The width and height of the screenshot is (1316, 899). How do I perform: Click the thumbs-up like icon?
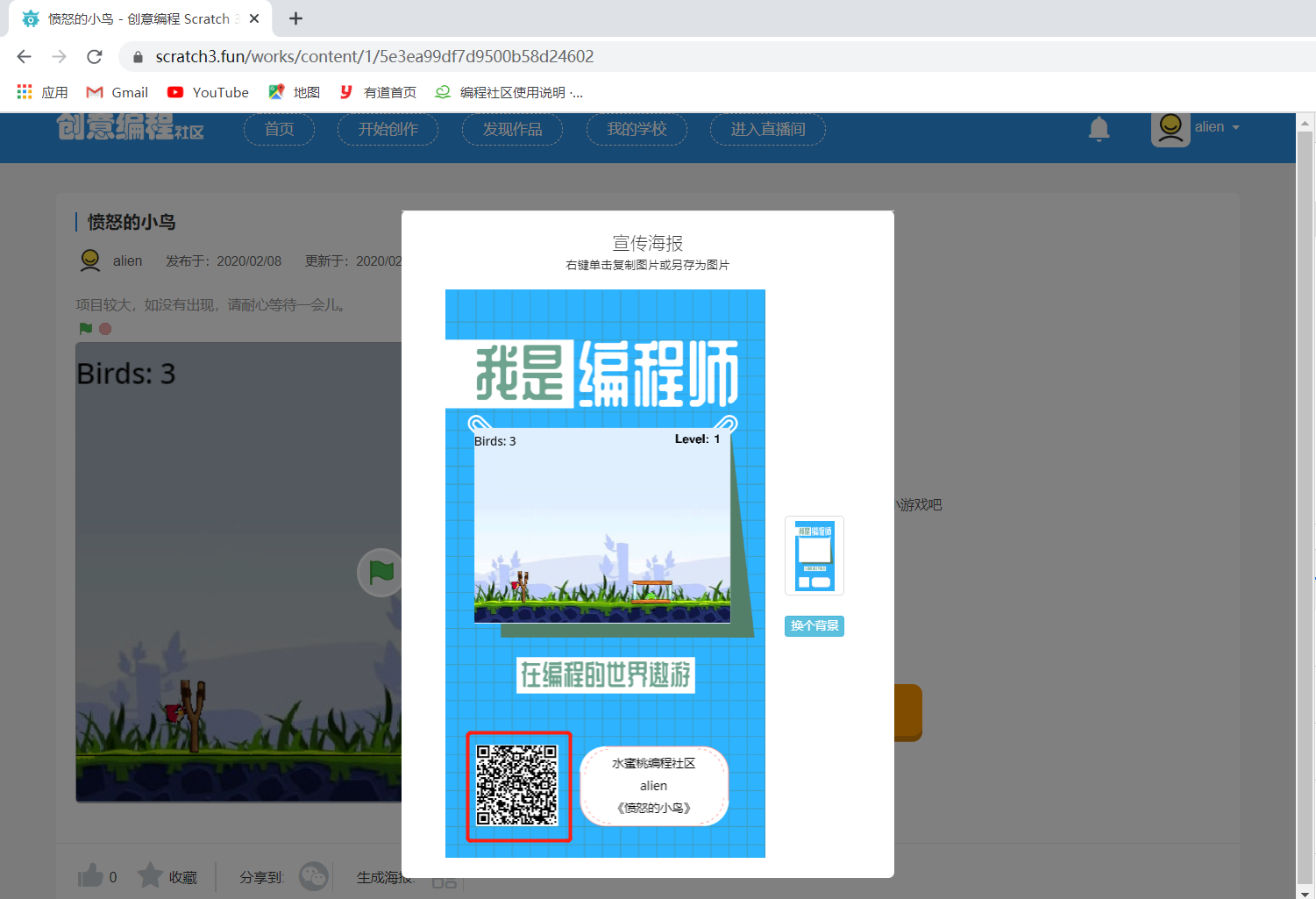coord(90,875)
